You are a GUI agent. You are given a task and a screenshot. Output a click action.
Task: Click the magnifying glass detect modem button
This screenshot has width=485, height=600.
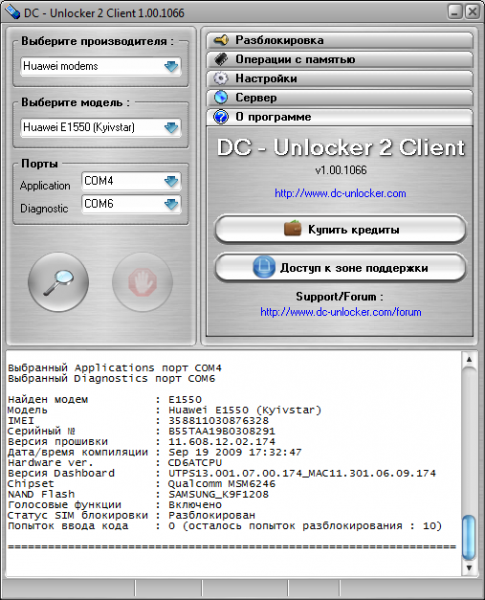click(x=58, y=282)
